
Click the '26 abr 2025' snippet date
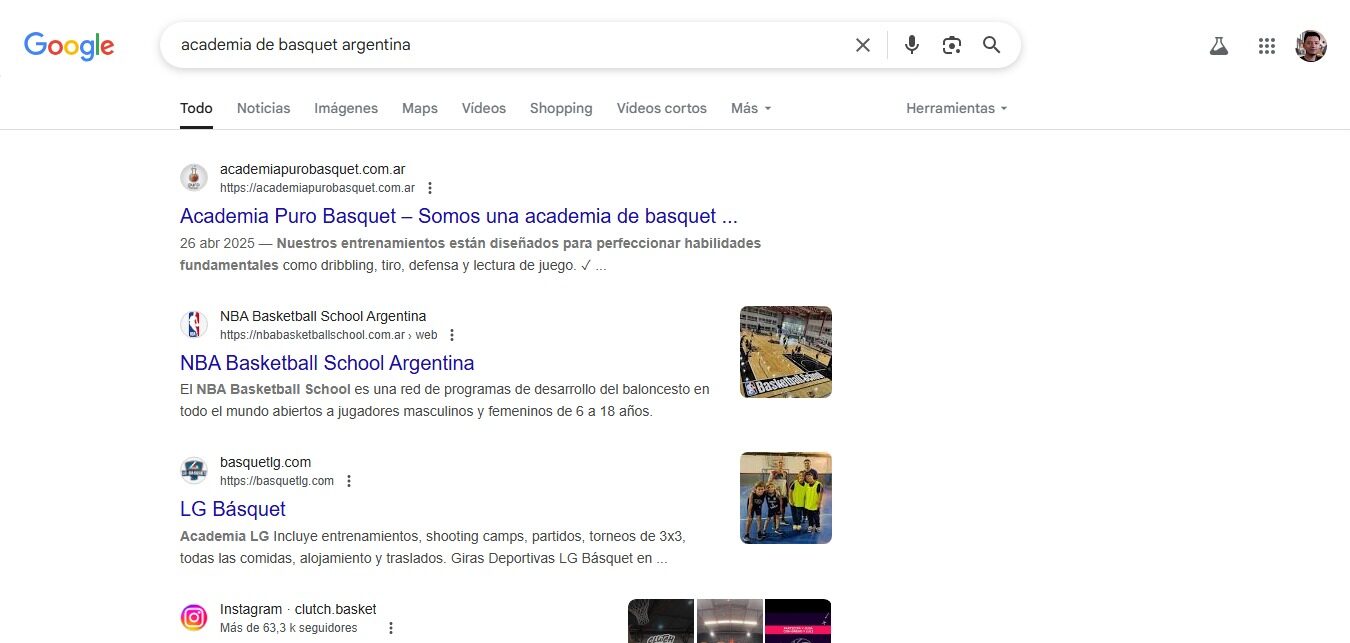(x=217, y=243)
